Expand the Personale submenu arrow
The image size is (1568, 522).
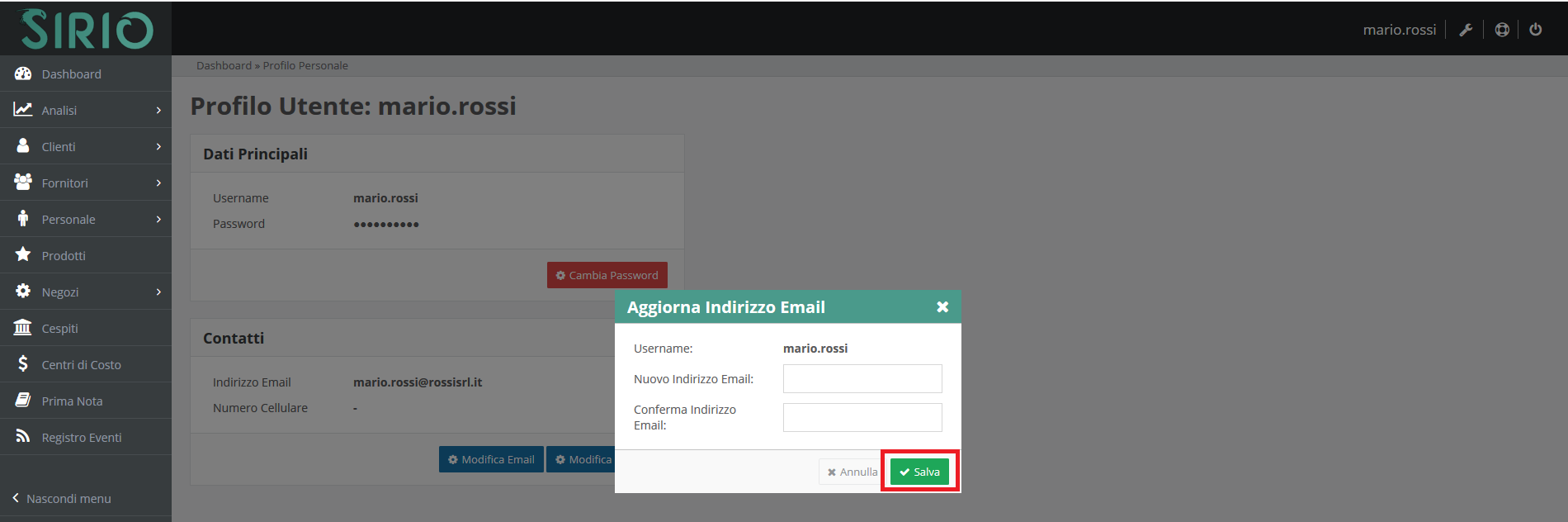point(158,219)
